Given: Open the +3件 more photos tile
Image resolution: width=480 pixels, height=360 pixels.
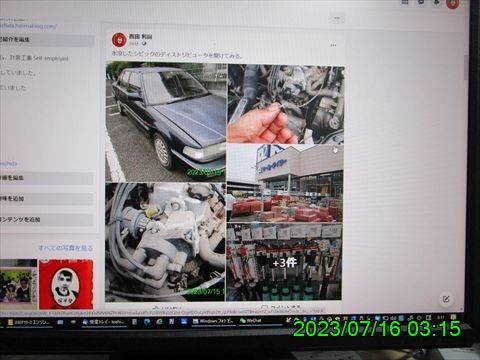Looking at the screenshot, I should point(284,262).
